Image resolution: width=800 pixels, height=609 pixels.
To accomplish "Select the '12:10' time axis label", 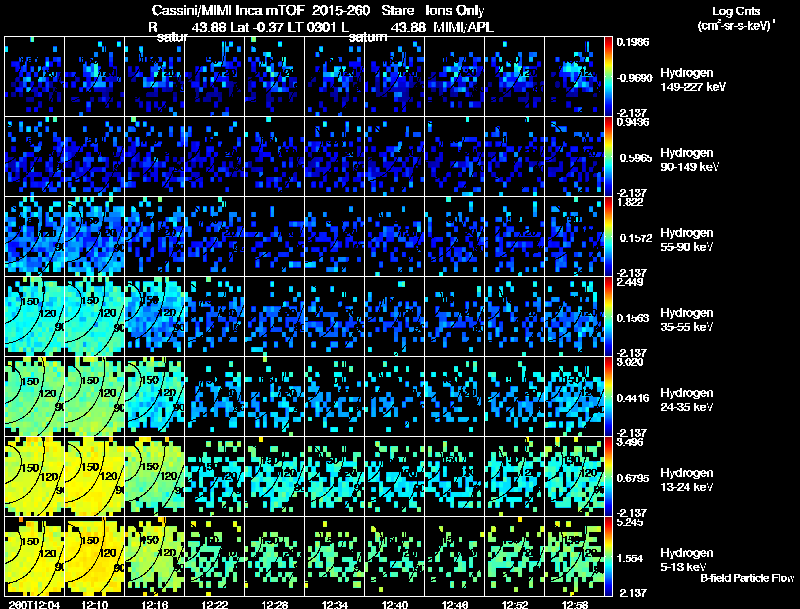I will 94,604.
